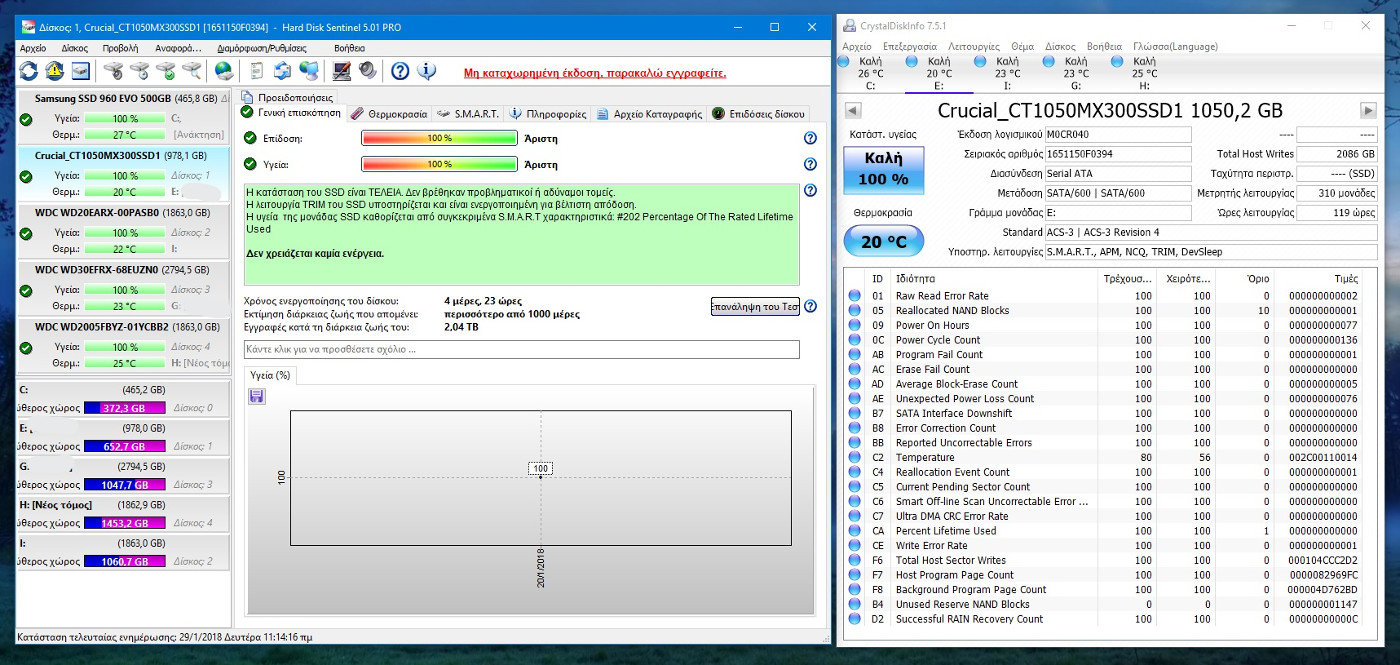Click the disk magnifier surface test toolbar icon
This screenshot has height=665, width=1400.
191,71
